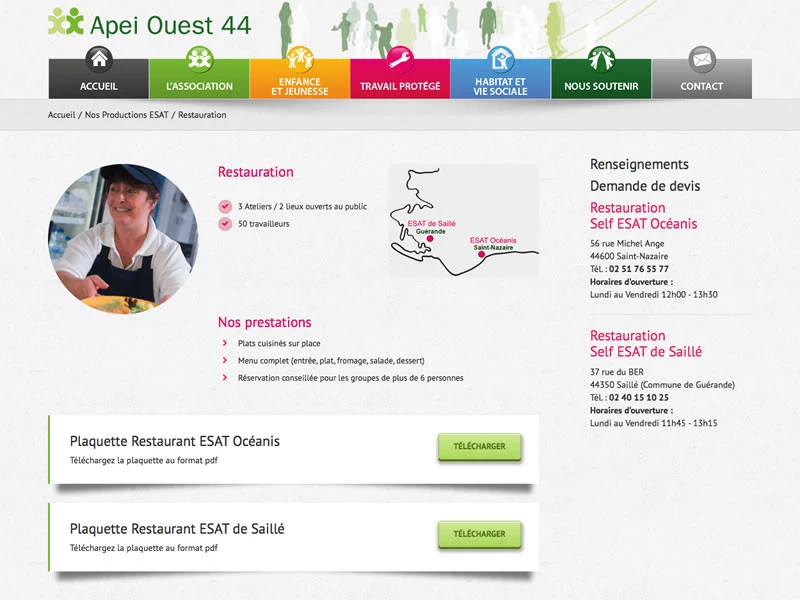Click the blue house icon above Habitat
800x600 pixels.
pyautogui.click(x=501, y=60)
